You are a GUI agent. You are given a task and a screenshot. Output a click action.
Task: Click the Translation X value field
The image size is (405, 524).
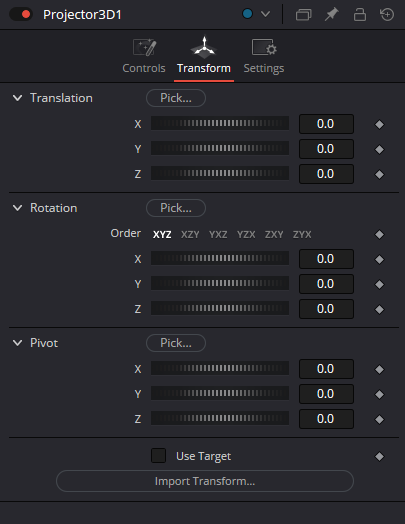point(326,124)
